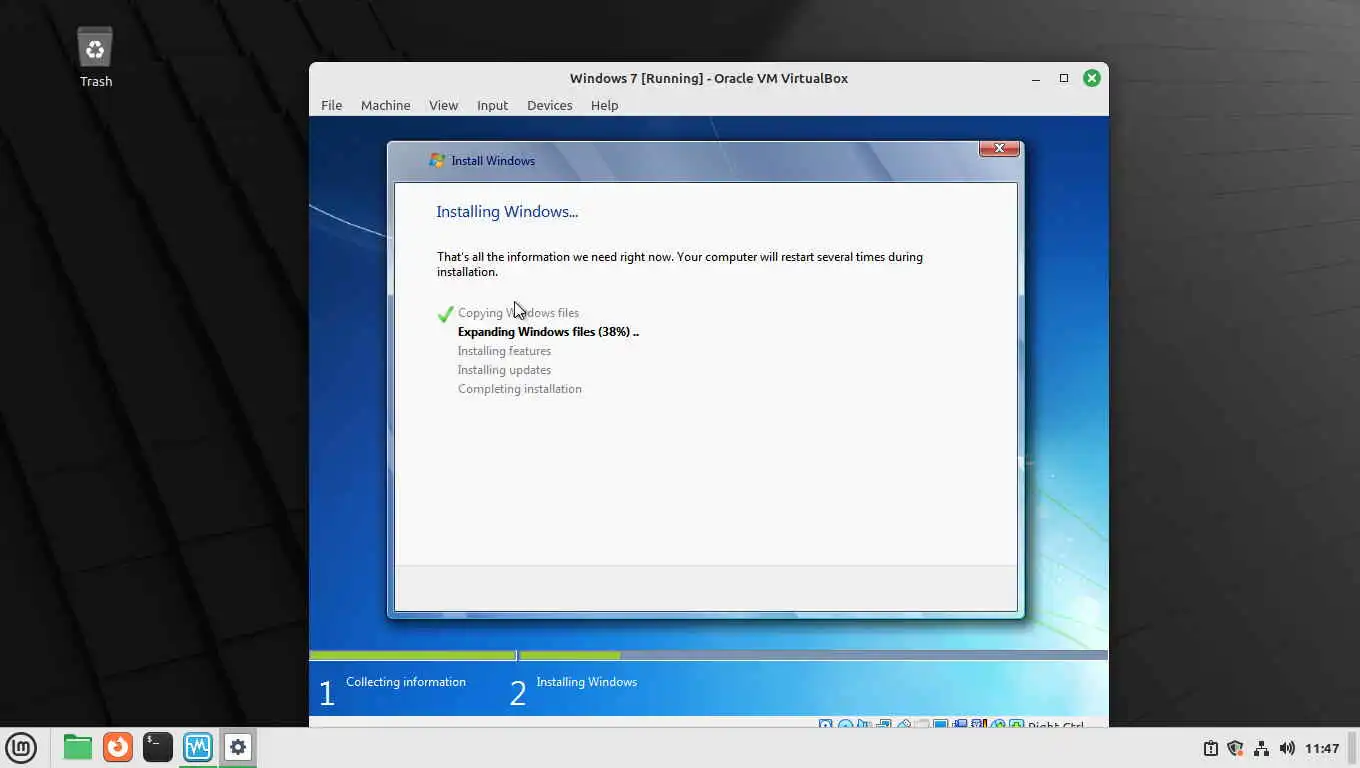Open the network connections tray icon
This screenshot has width=1360, height=768.
pos(1261,748)
